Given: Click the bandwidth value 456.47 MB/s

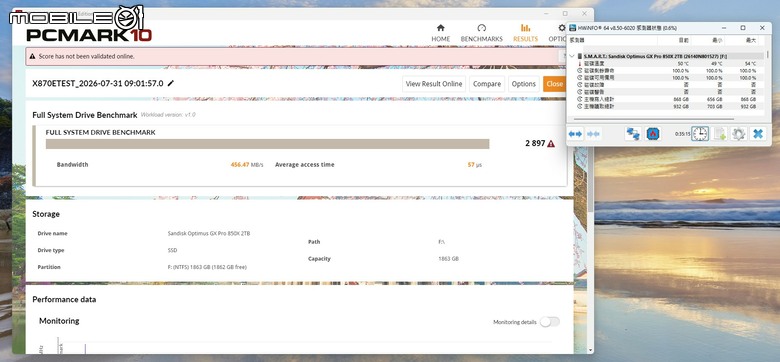Looking at the screenshot, I should [x=247, y=165].
